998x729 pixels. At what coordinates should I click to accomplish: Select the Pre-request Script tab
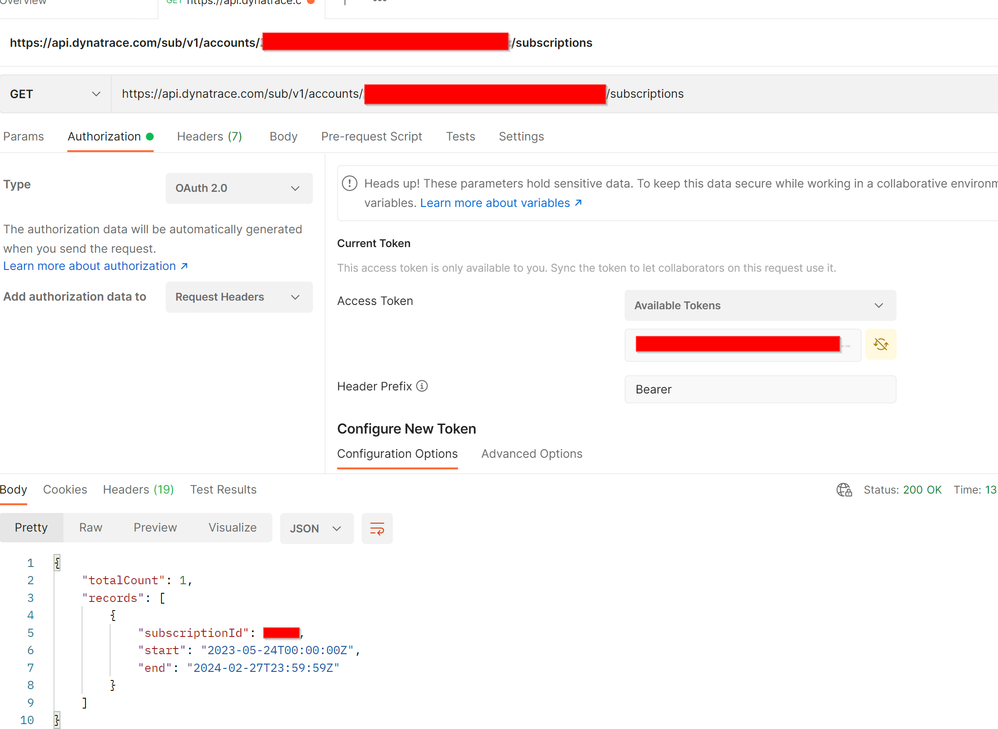coord(371,136)
